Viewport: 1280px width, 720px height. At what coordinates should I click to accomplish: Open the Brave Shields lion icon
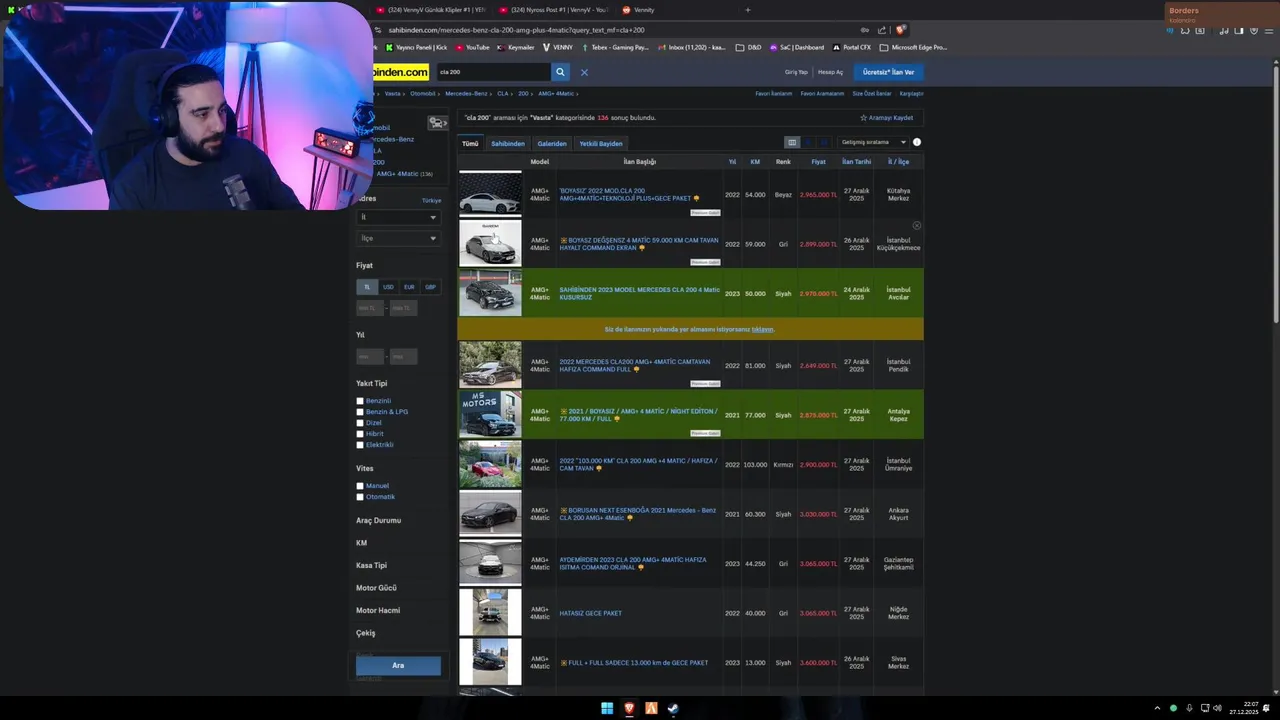coord(900,30)
